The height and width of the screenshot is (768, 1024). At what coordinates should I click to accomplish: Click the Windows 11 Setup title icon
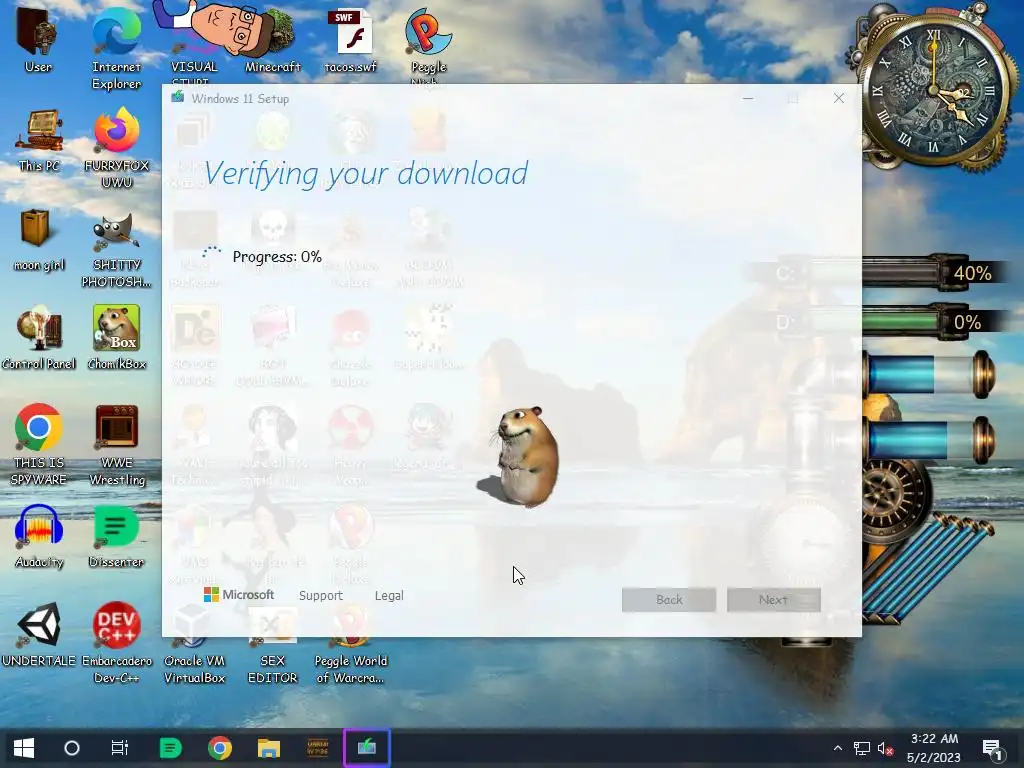coord(178,98)
